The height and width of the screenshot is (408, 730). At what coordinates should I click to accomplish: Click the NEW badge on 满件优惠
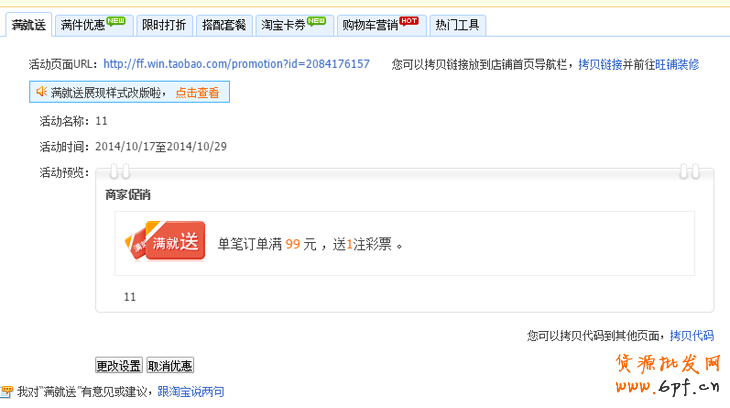116,19
